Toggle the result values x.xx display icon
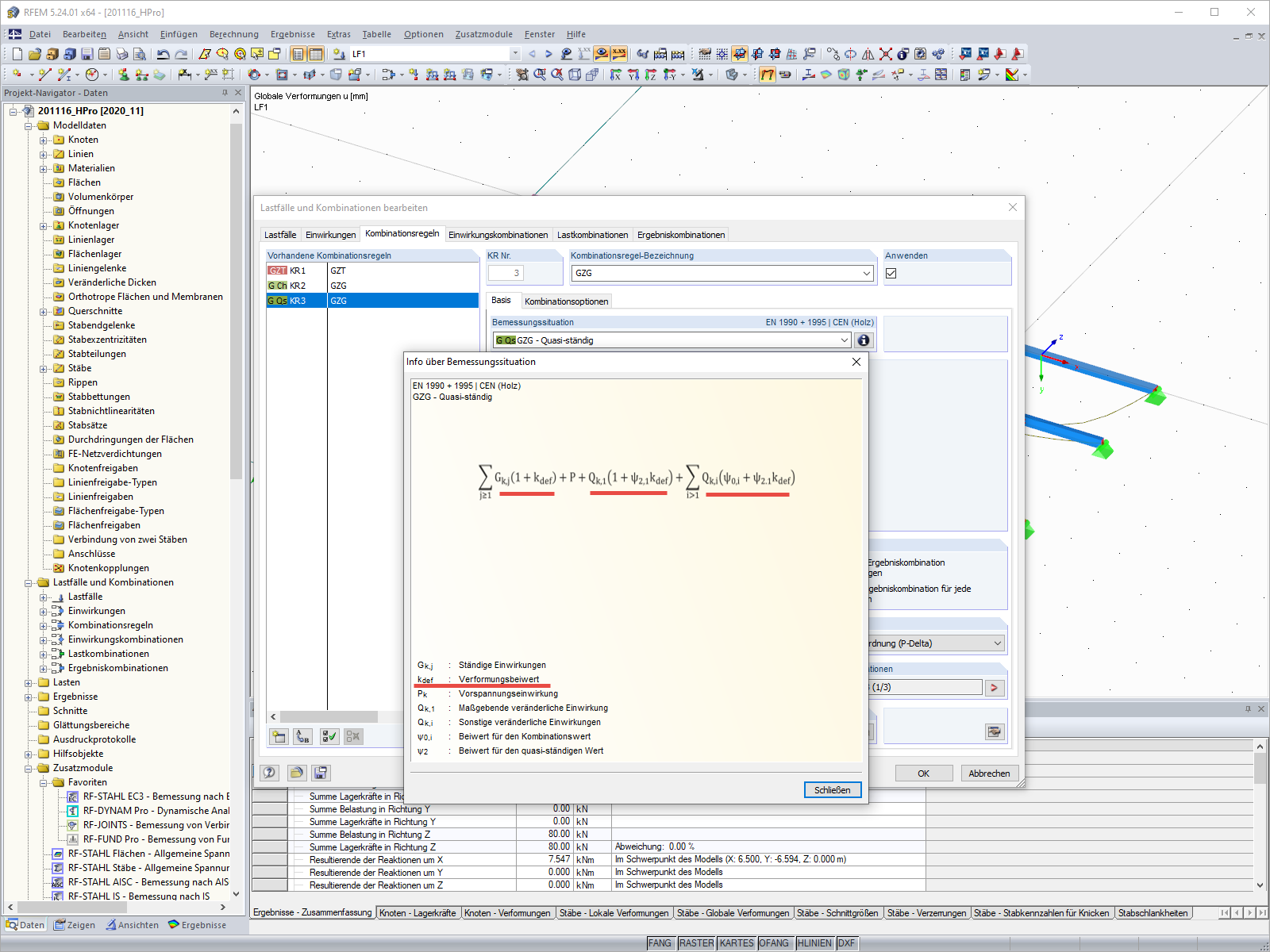 click(x=619, y=54)
